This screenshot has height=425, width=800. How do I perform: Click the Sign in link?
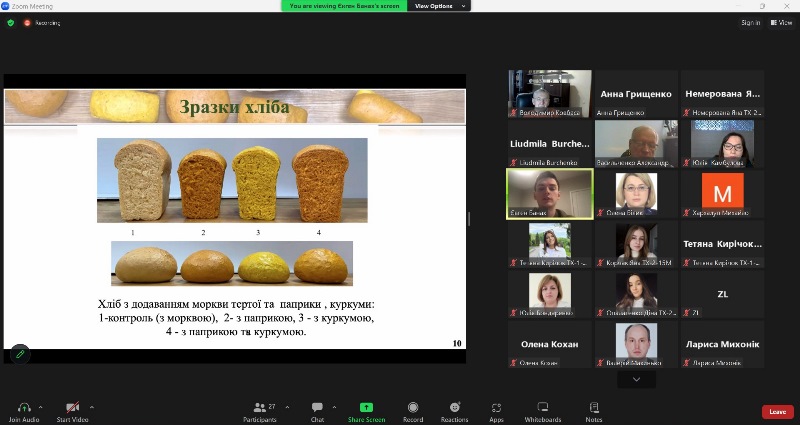coord(751,22)
